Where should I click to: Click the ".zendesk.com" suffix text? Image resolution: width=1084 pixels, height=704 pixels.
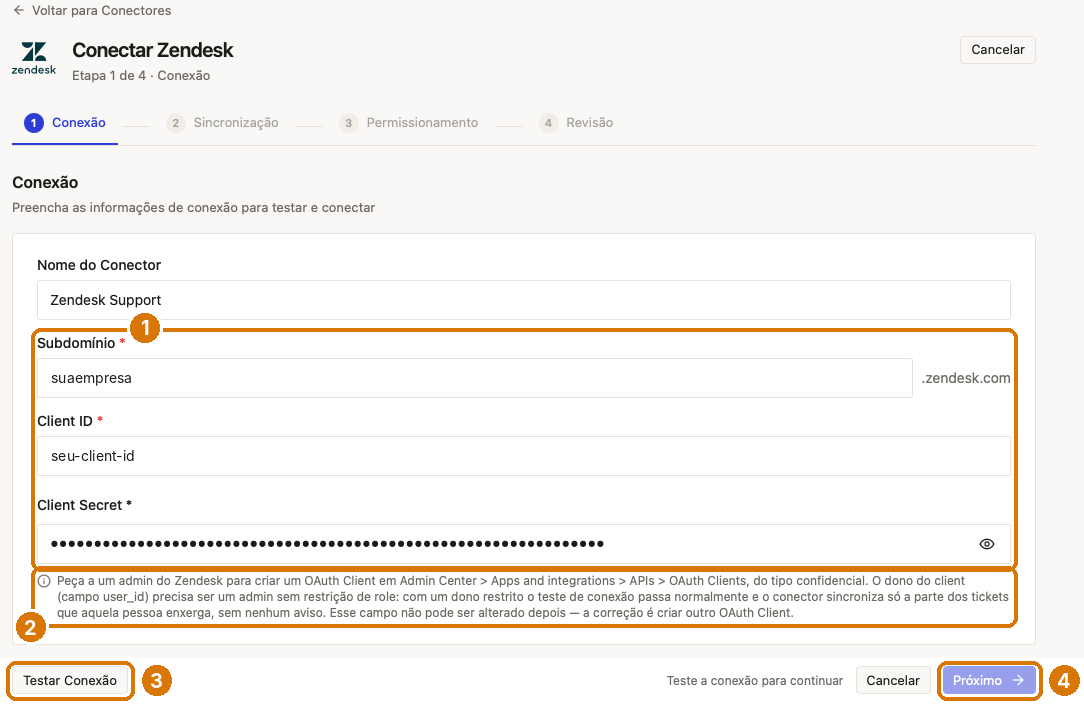tap(966, 378)
